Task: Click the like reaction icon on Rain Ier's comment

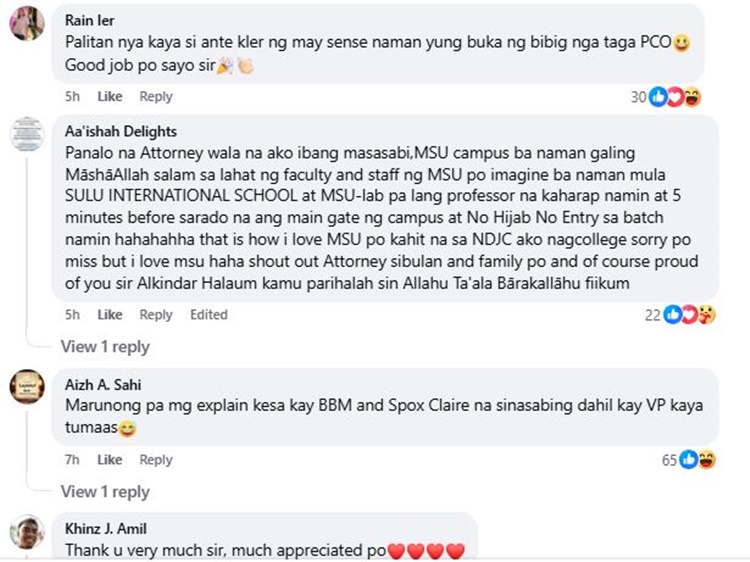Action: pos(658,97)
